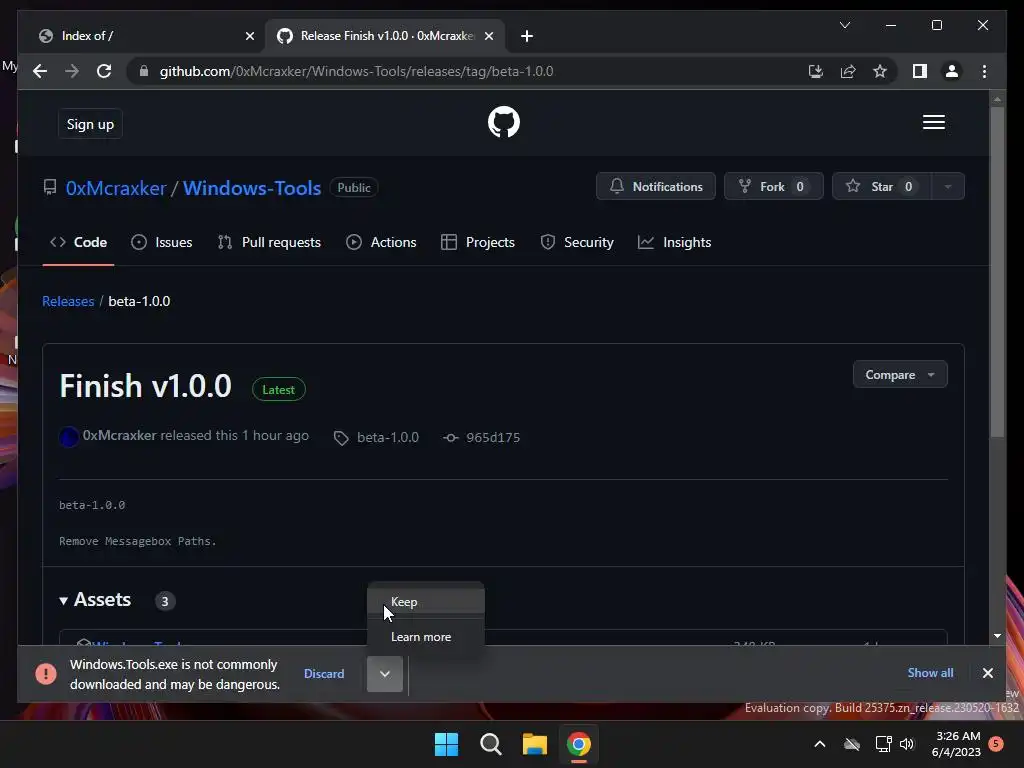This screenshot has width=1024, height=768.
Task: Click the page vertical scrollbar thumb
Action: [x=997, y=271]
